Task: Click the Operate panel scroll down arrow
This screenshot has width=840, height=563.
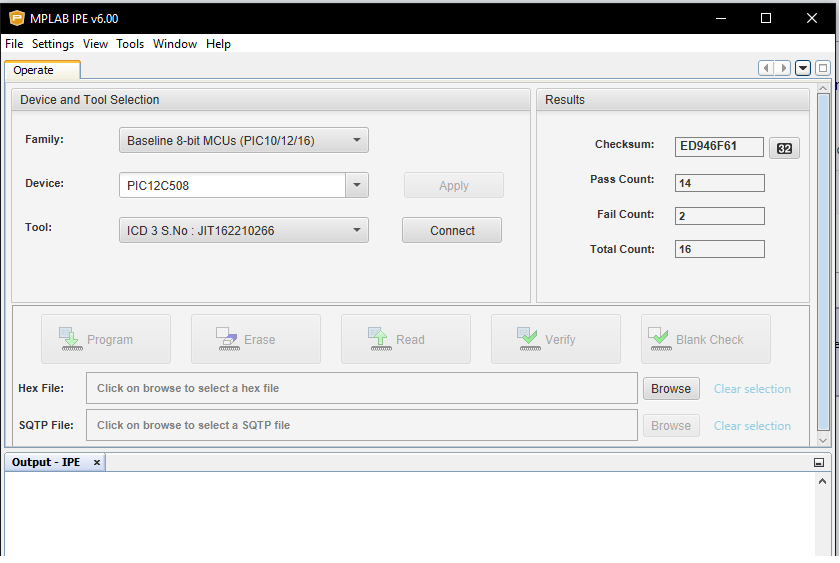Action: click(x=823, y=440)
